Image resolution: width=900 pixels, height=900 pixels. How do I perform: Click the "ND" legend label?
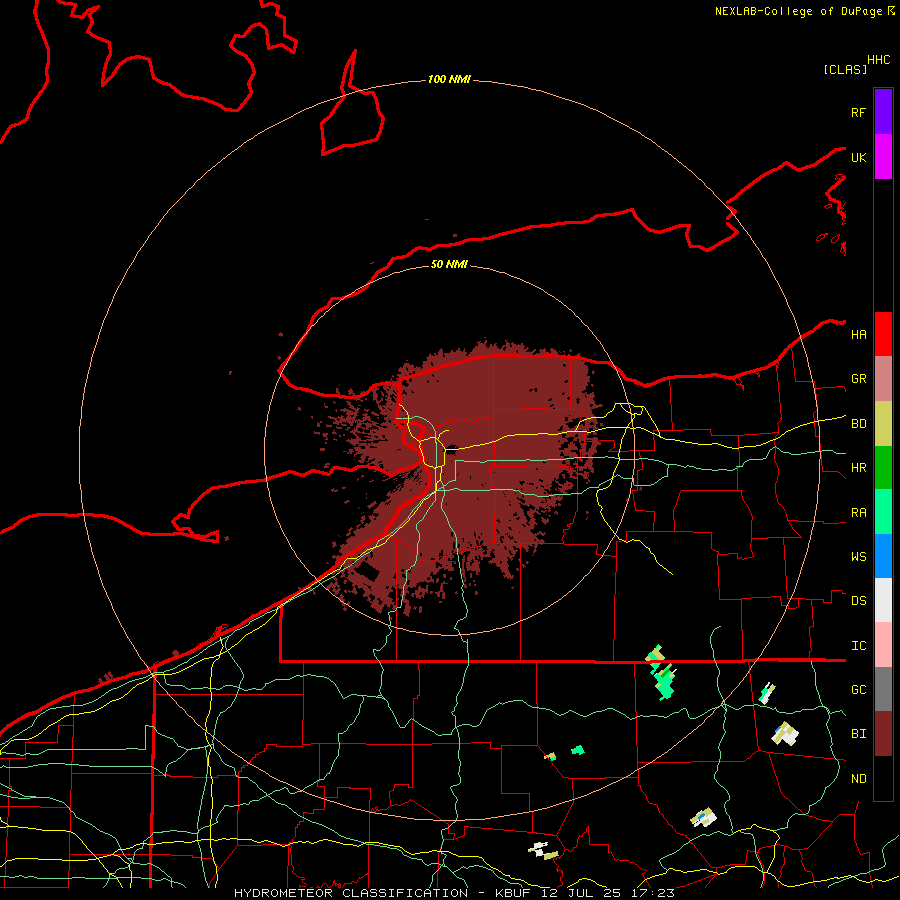tap(858, 779)
